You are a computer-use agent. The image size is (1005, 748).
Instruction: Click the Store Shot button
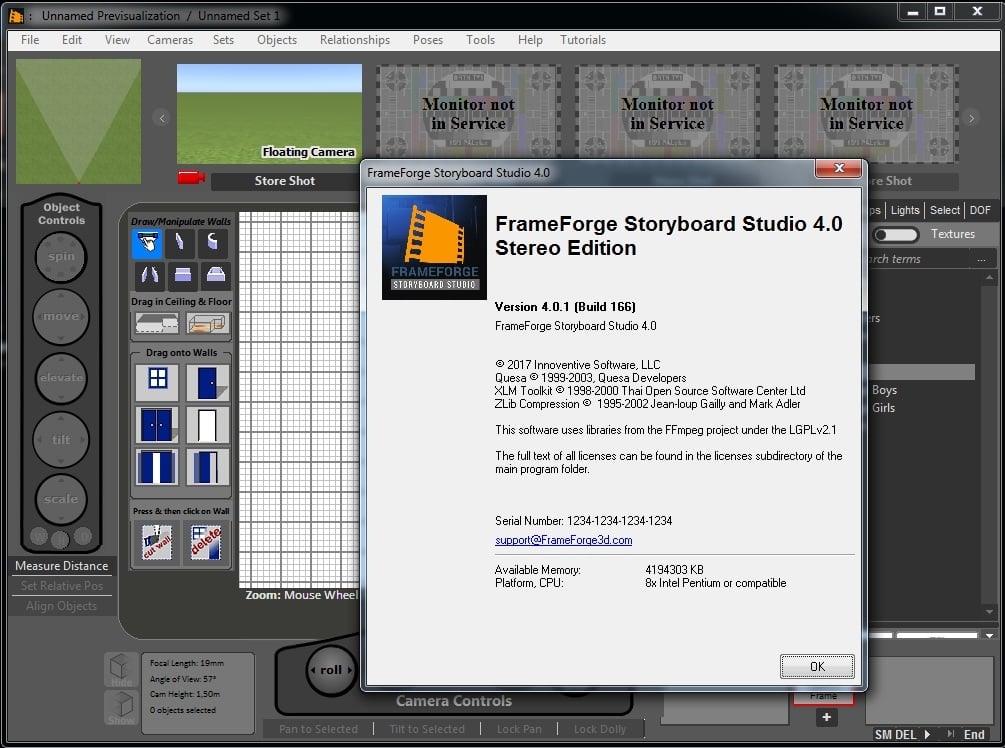(285, 181)
